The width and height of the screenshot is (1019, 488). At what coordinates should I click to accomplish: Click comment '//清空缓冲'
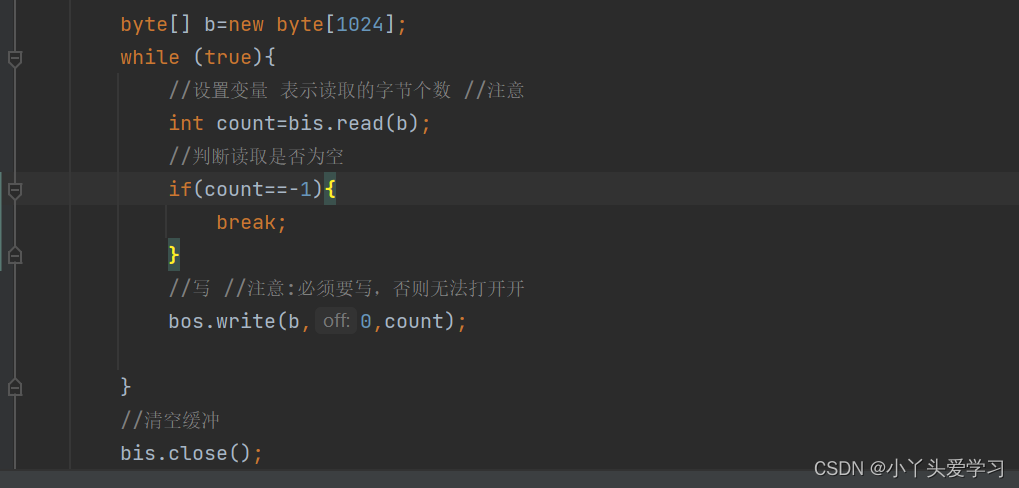[x=170, y=420]
